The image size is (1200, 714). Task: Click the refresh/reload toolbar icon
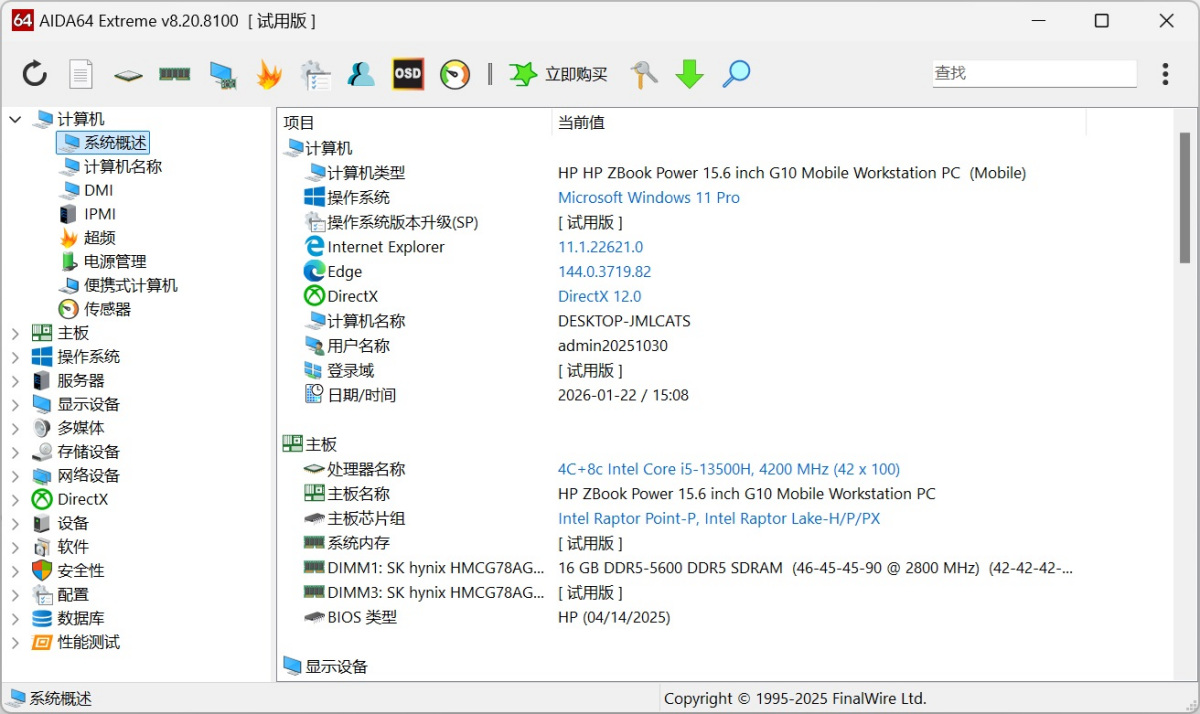click(33, 73)
